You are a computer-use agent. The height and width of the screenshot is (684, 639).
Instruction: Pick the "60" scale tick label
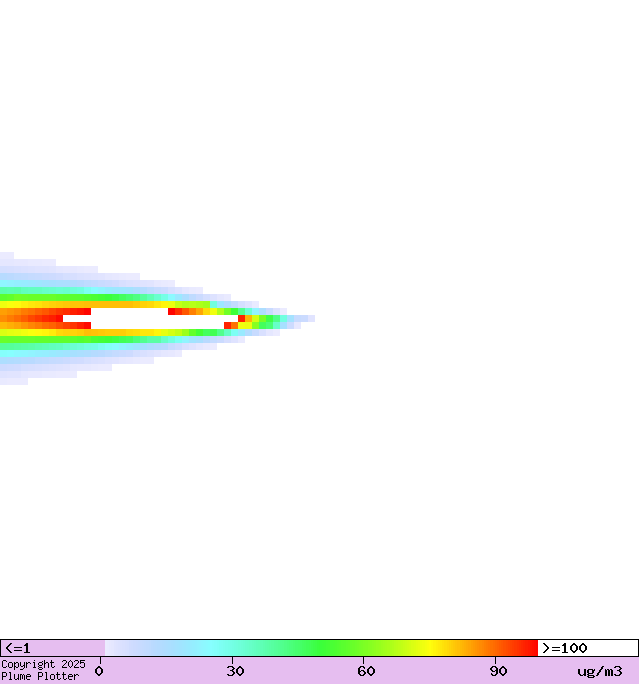(367, 671)
